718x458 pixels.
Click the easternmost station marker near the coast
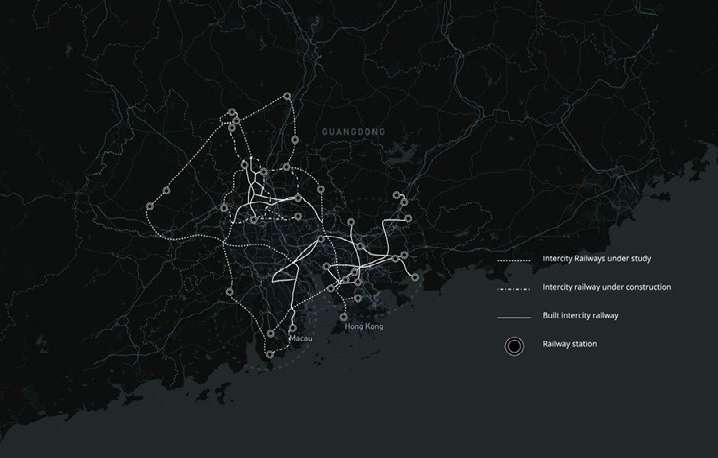[x=415, y=277]
